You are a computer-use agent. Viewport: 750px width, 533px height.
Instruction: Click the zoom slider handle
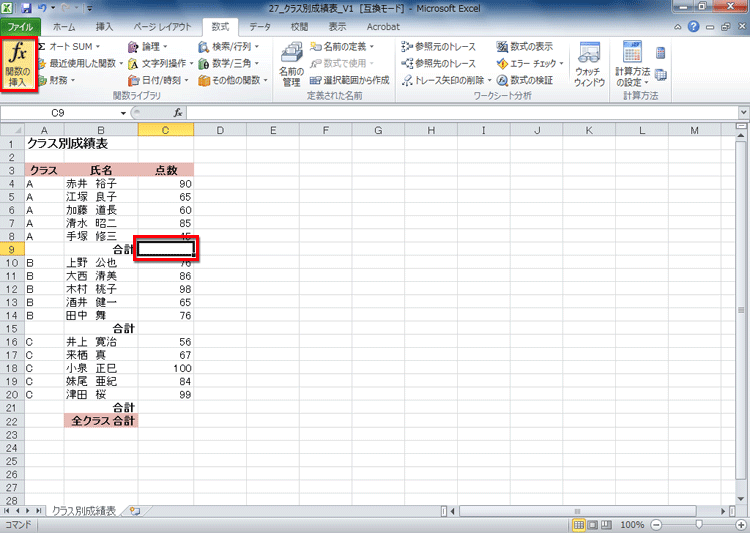coord(698,525)
